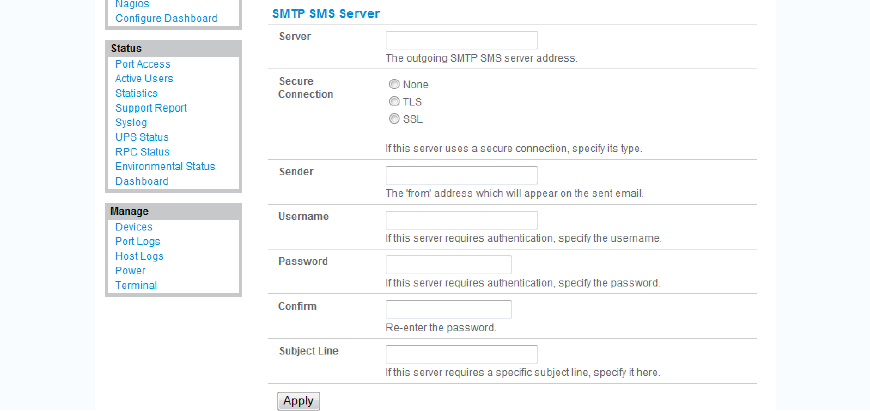Click into the Username field

pyautogui.click(x=461, y=220)
